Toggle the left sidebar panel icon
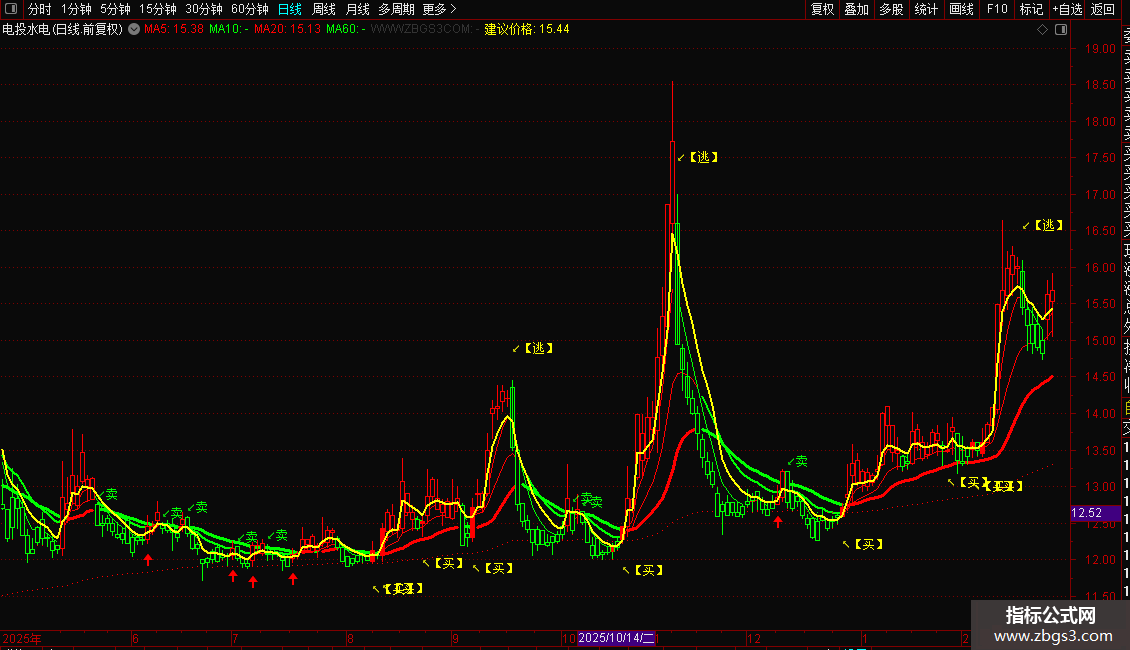The image size is (1130, 650). coord(11,9)
